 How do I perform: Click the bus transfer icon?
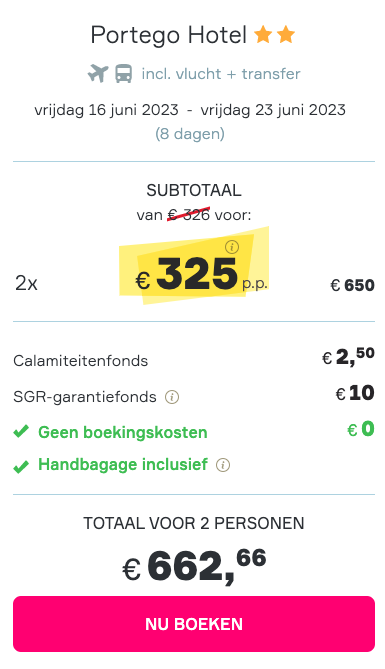pos(123,74)
